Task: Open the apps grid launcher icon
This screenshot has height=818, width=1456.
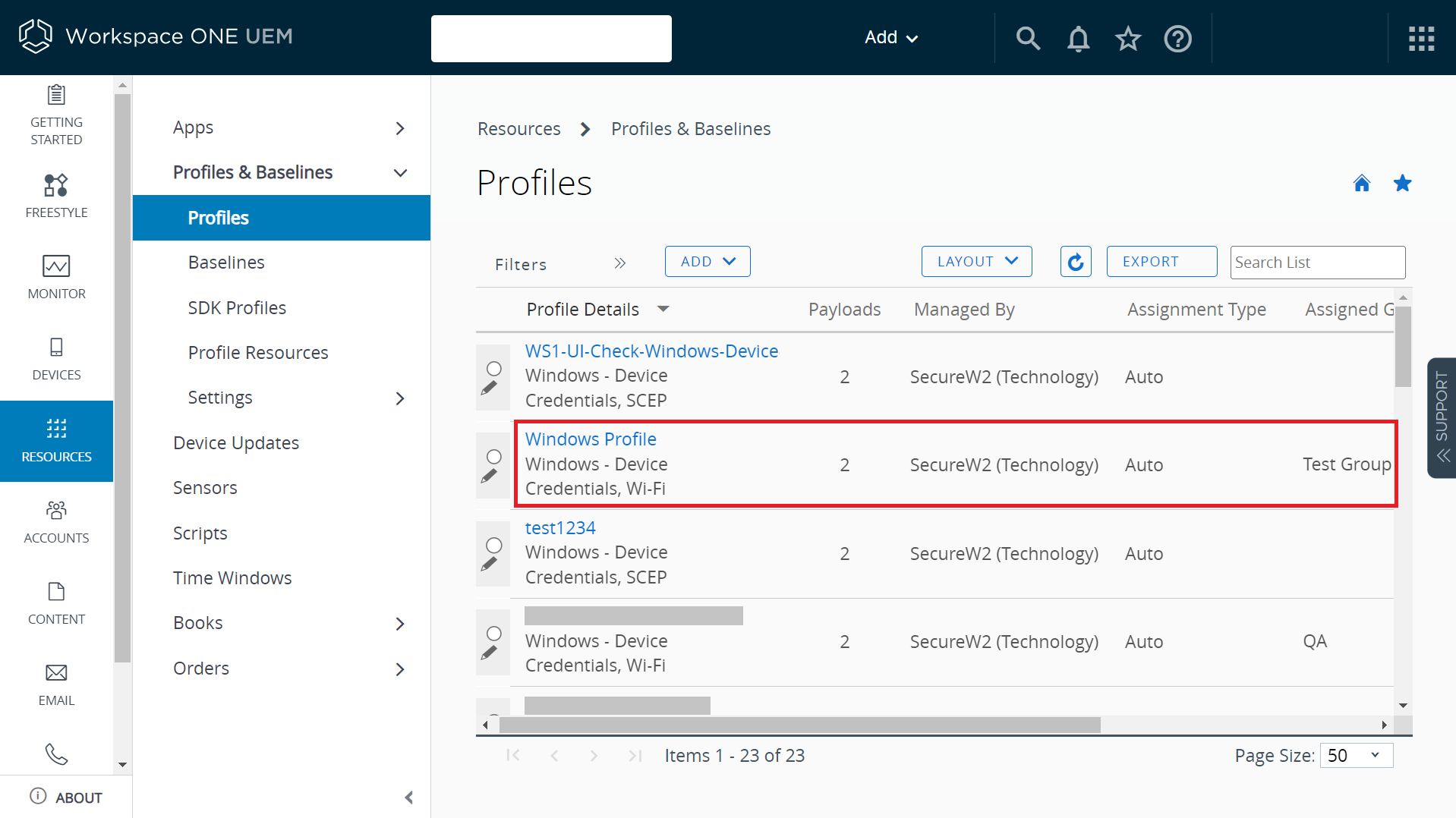Action: [1421, 38]
